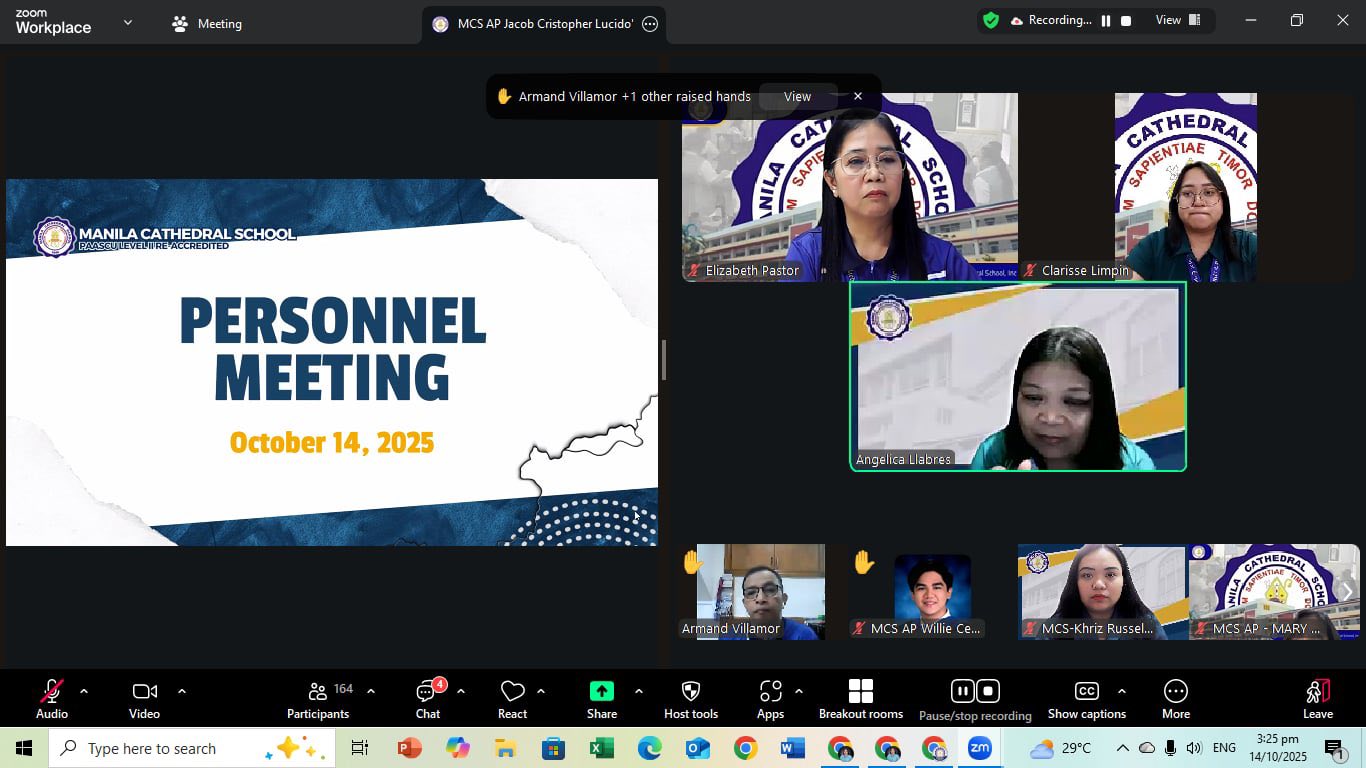The height and width of the screenshot is (768, 1366).
Task: Expand caption options arrow beside Show captions
Action: (x=1122, y=691)
